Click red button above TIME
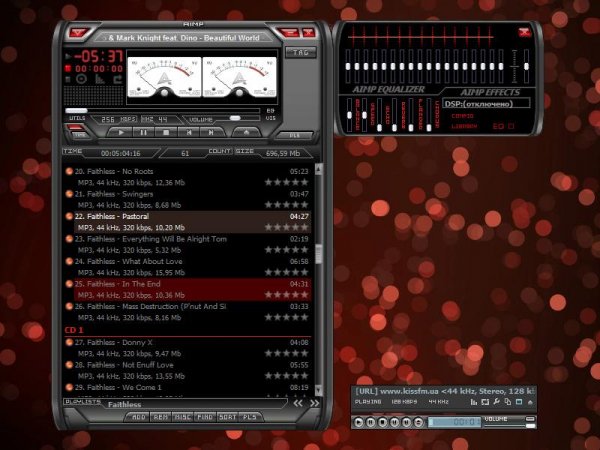 tap(75, 127)
